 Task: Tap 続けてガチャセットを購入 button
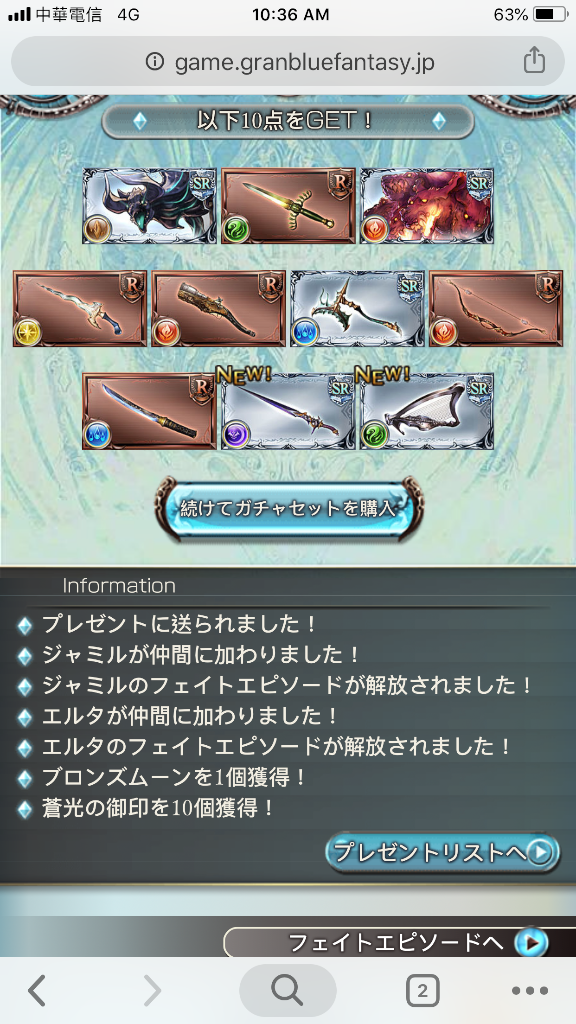[289, 509]
